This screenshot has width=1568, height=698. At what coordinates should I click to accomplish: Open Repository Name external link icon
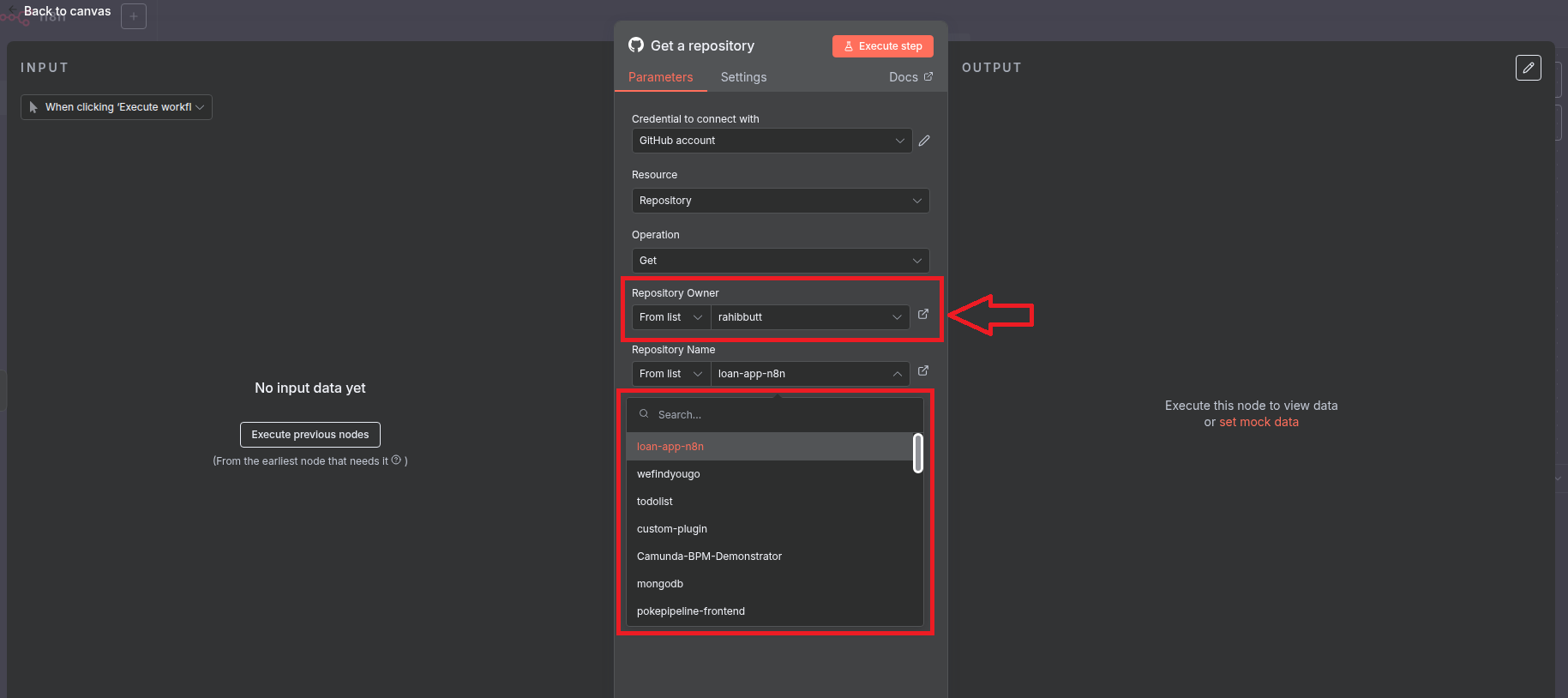pos(923,371)
